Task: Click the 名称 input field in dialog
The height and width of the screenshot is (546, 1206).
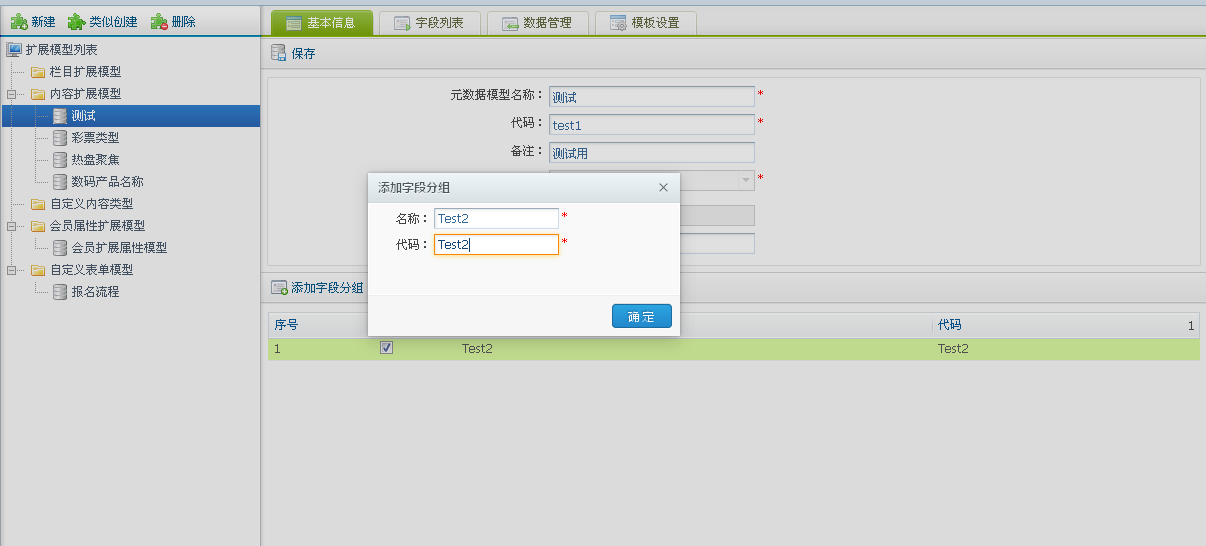Action: tap(496, 218)
